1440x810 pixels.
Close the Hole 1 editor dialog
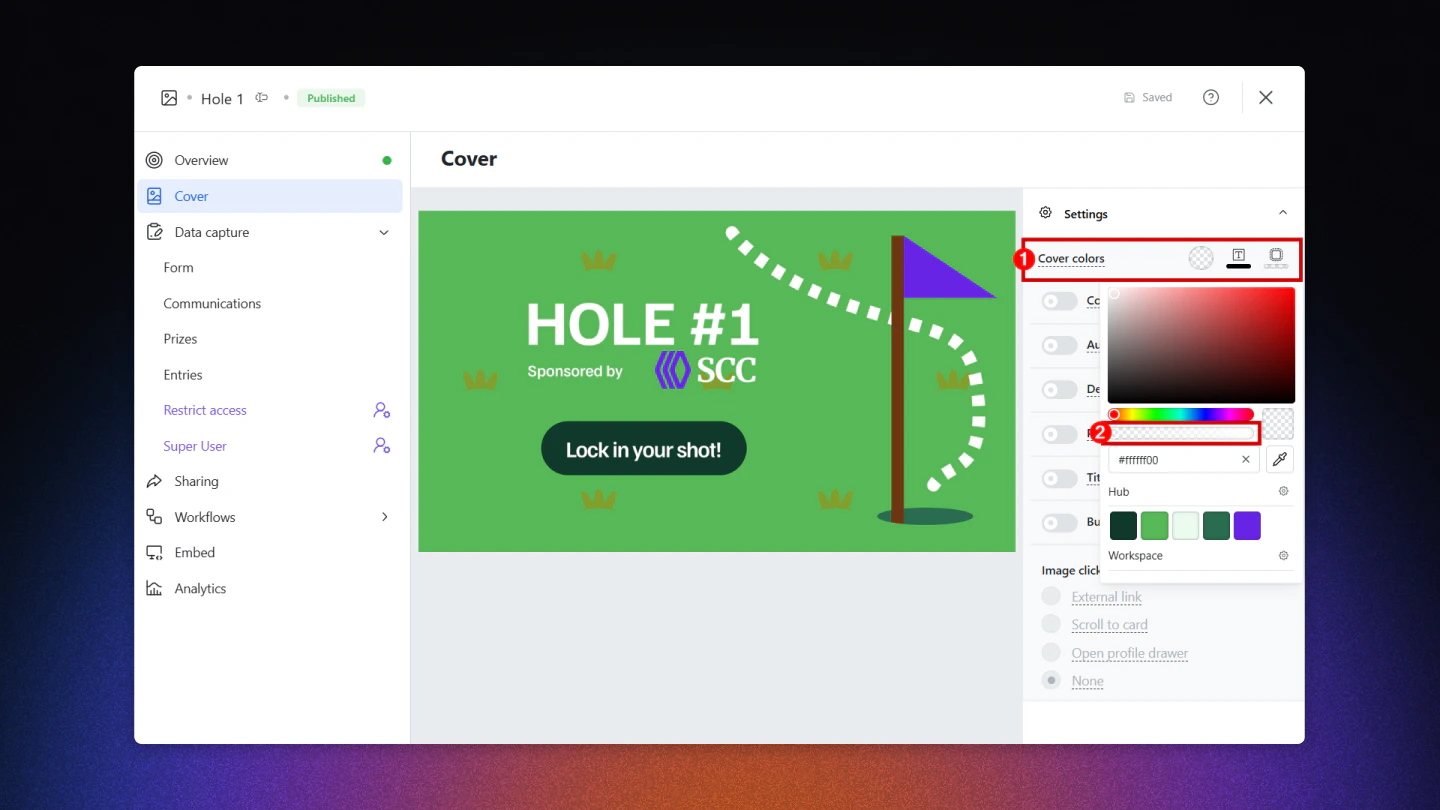(x=1266, y=97)
